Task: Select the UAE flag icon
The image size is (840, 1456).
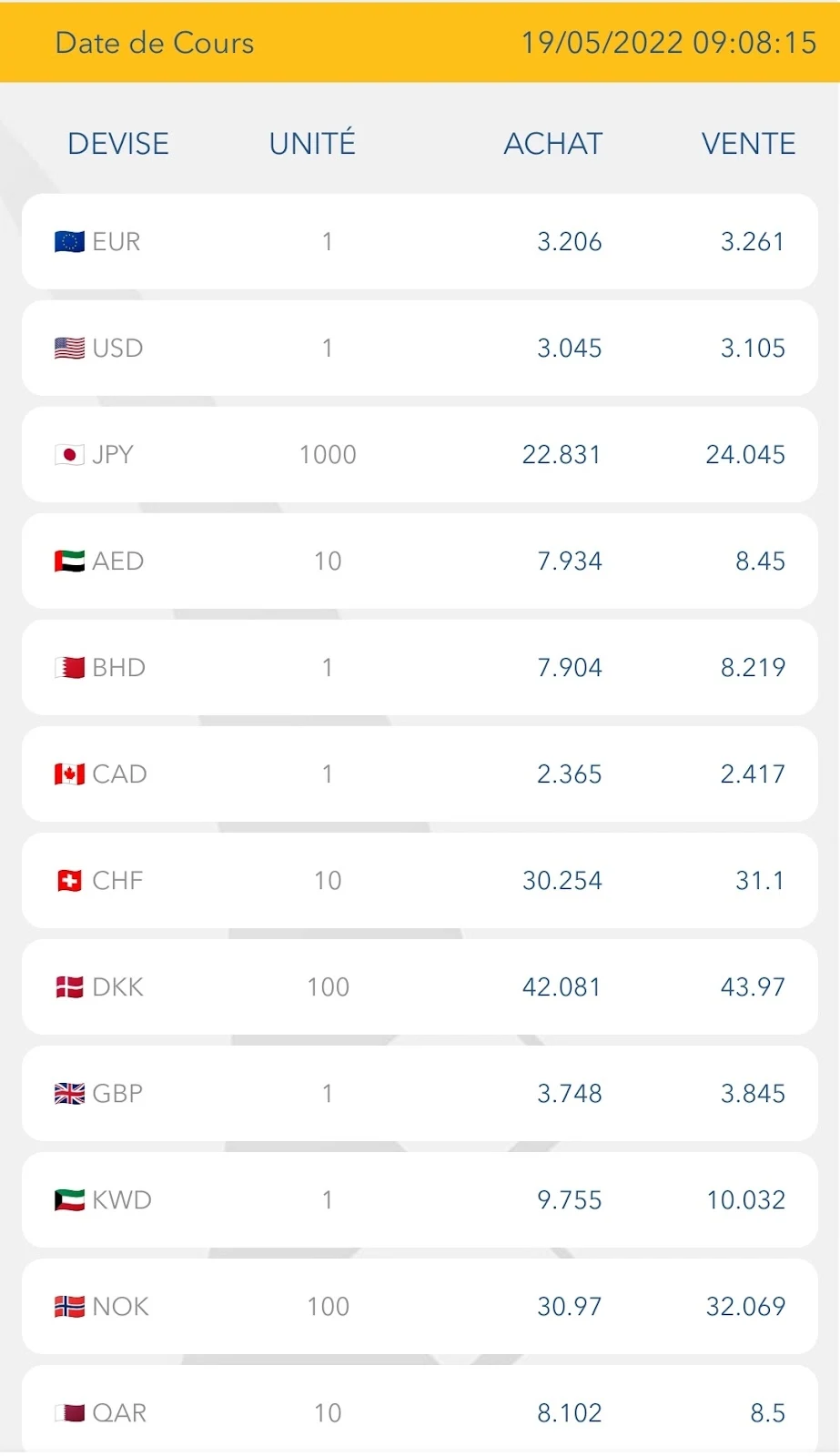Action: pyautogui.click(x=69, y=561)
